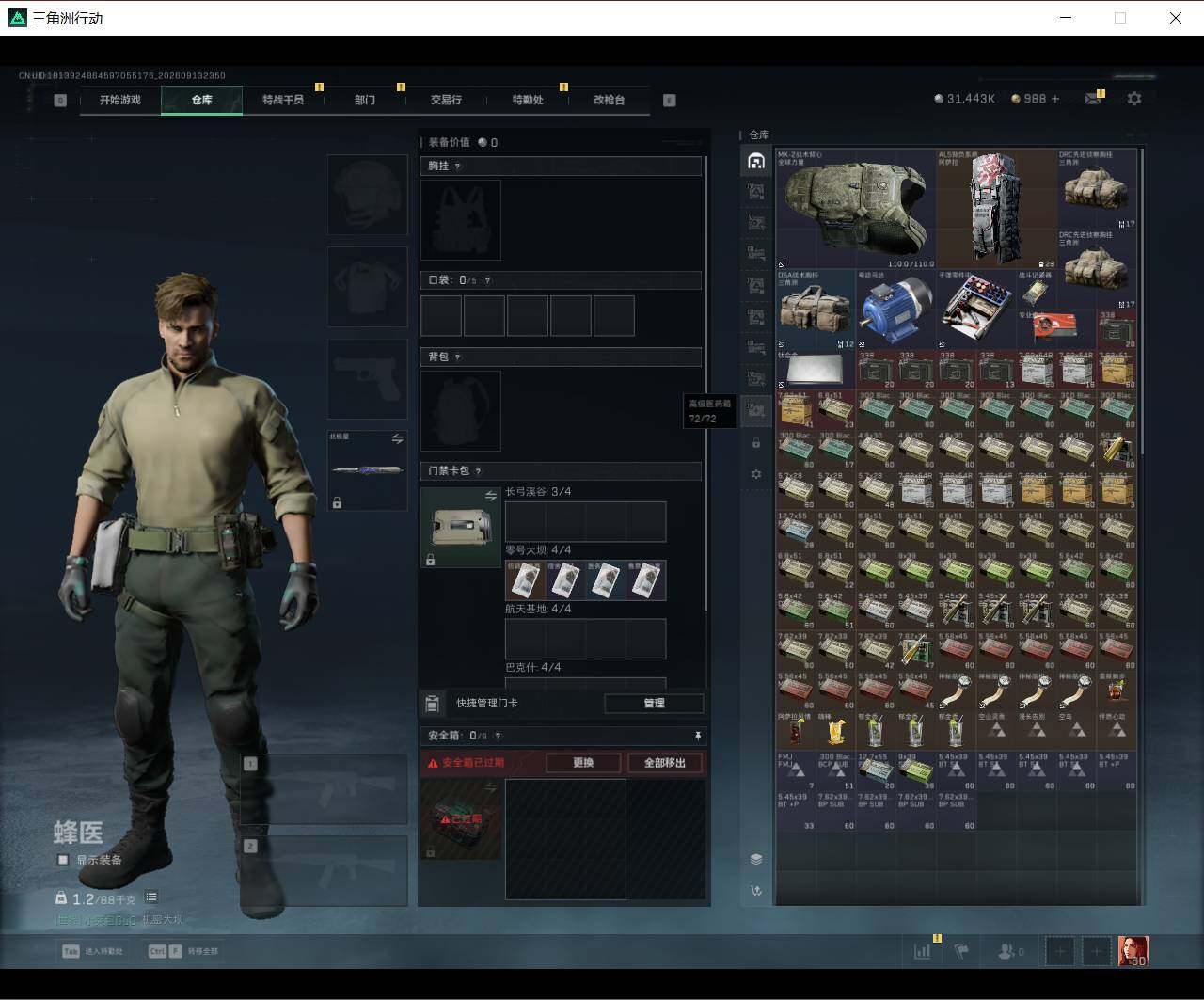Click the stash lock icon in sidebar

pos(756,442)
